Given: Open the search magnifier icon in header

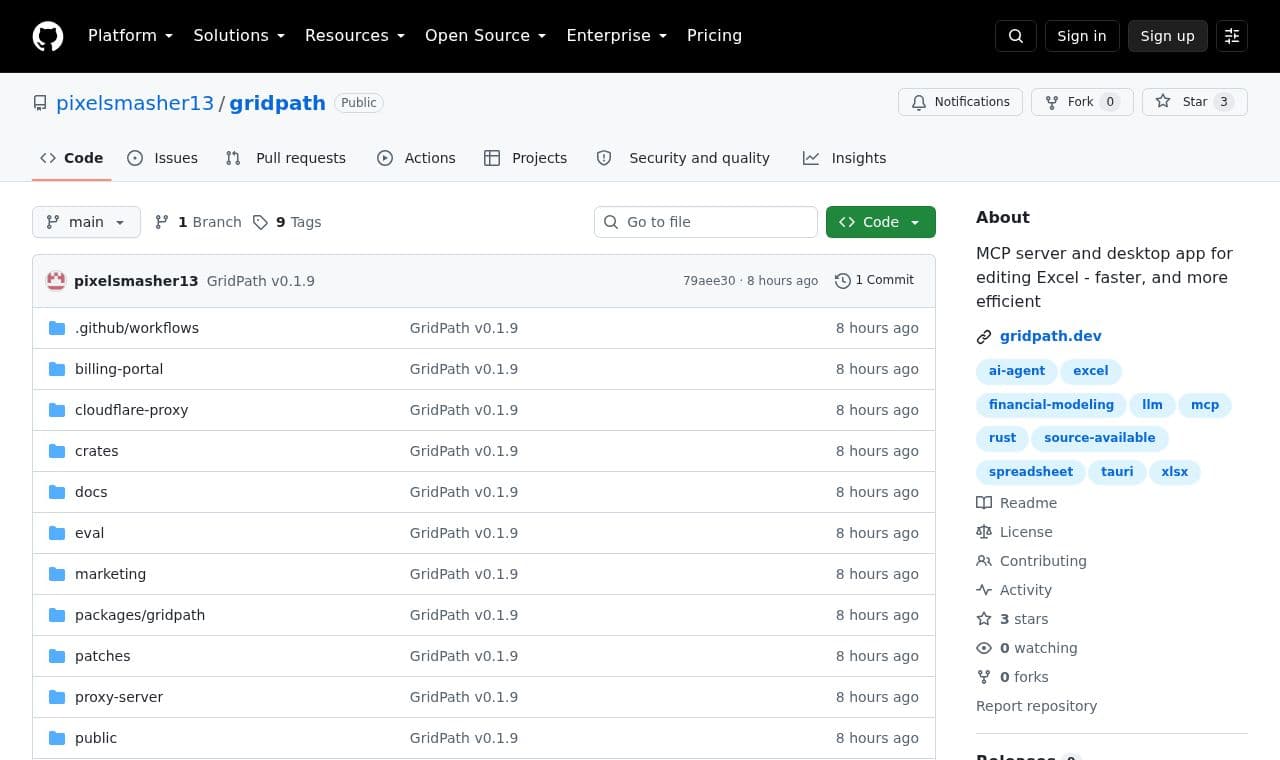Looking at the screenshot, I should click(1016, 36).
